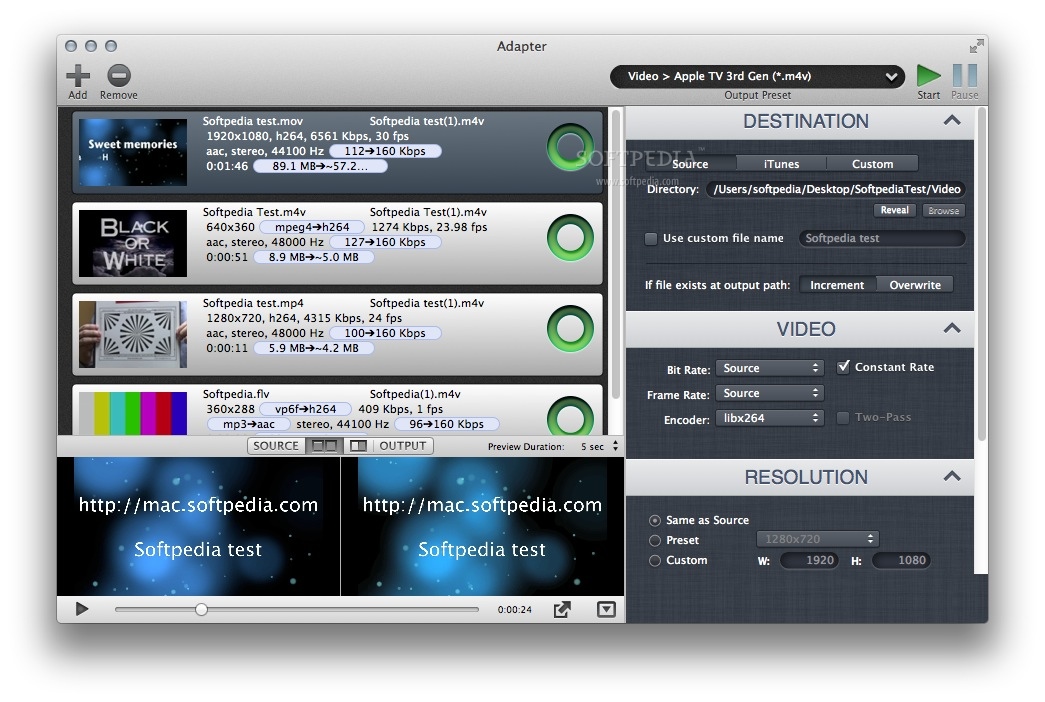Click progress ring for Softpedia.flv
Viewport: 1045px width, 702px height.
point(570,415)
